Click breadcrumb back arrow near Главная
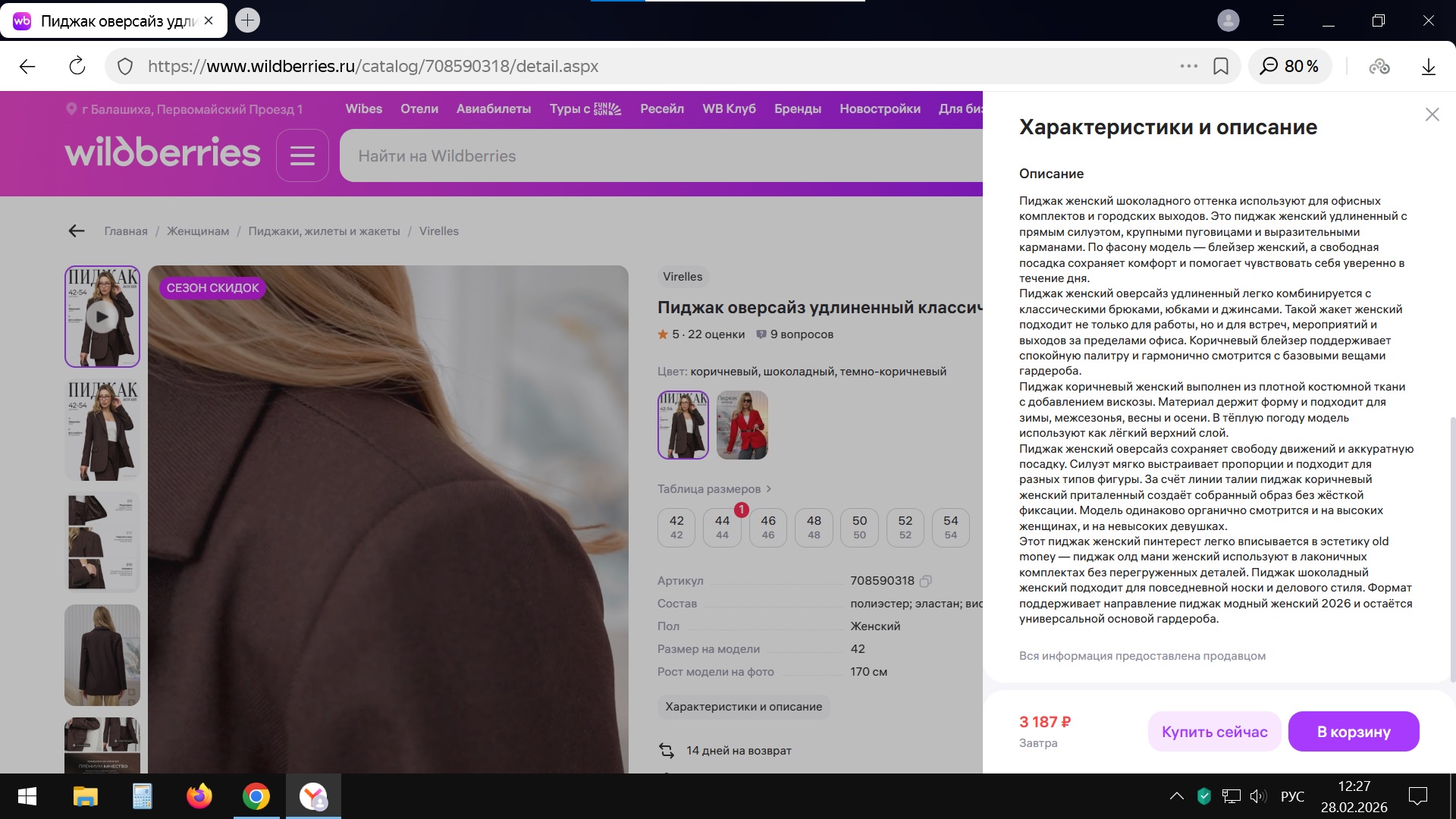This screenshot has height=819, width=1456. coord(77,231)
